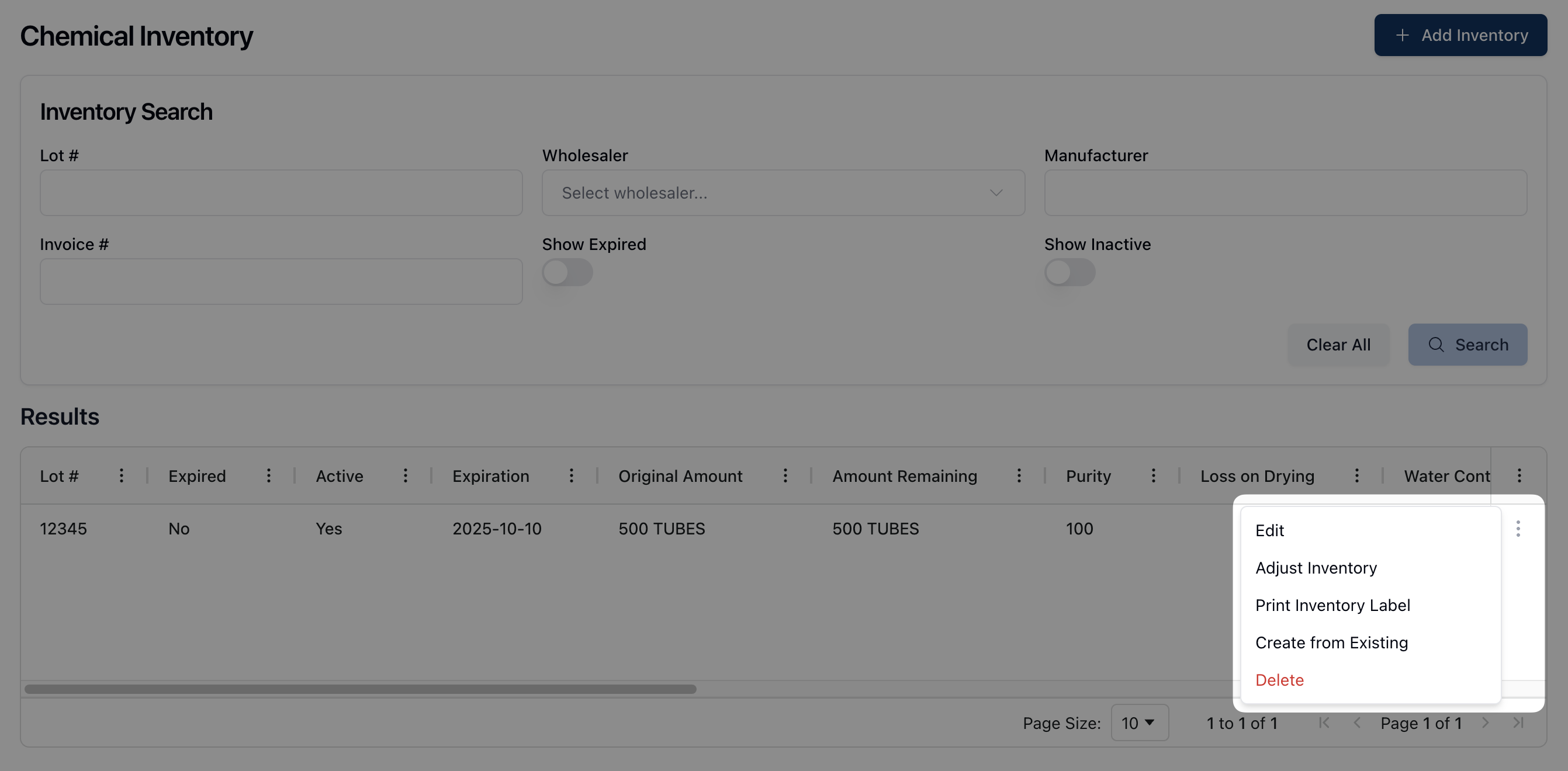Enable the Show Expired toggle
The width and height of the screenshot is (1568, 771).
coord(567,273)
